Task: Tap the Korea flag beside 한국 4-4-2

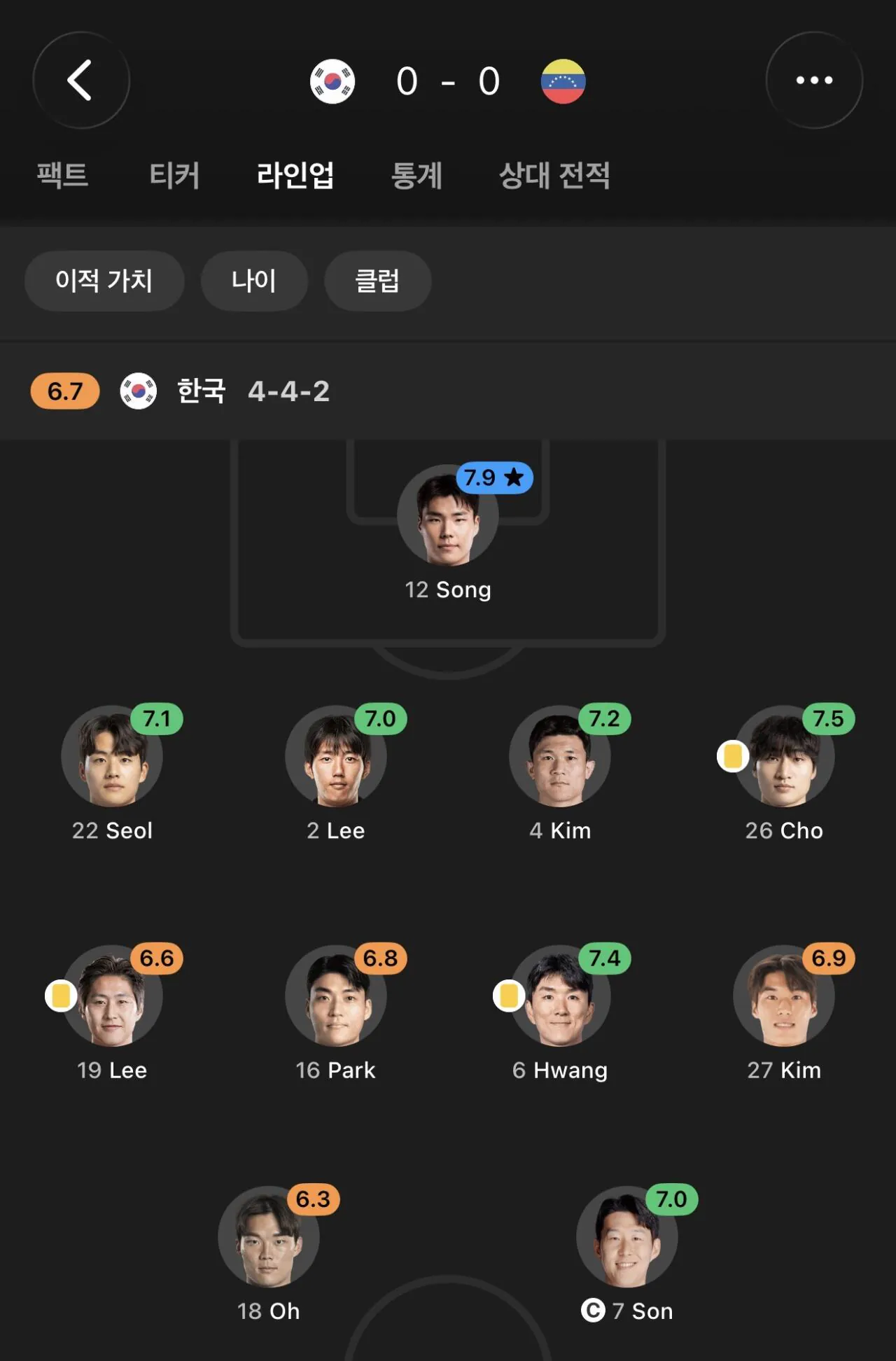Action: [139, 391]
